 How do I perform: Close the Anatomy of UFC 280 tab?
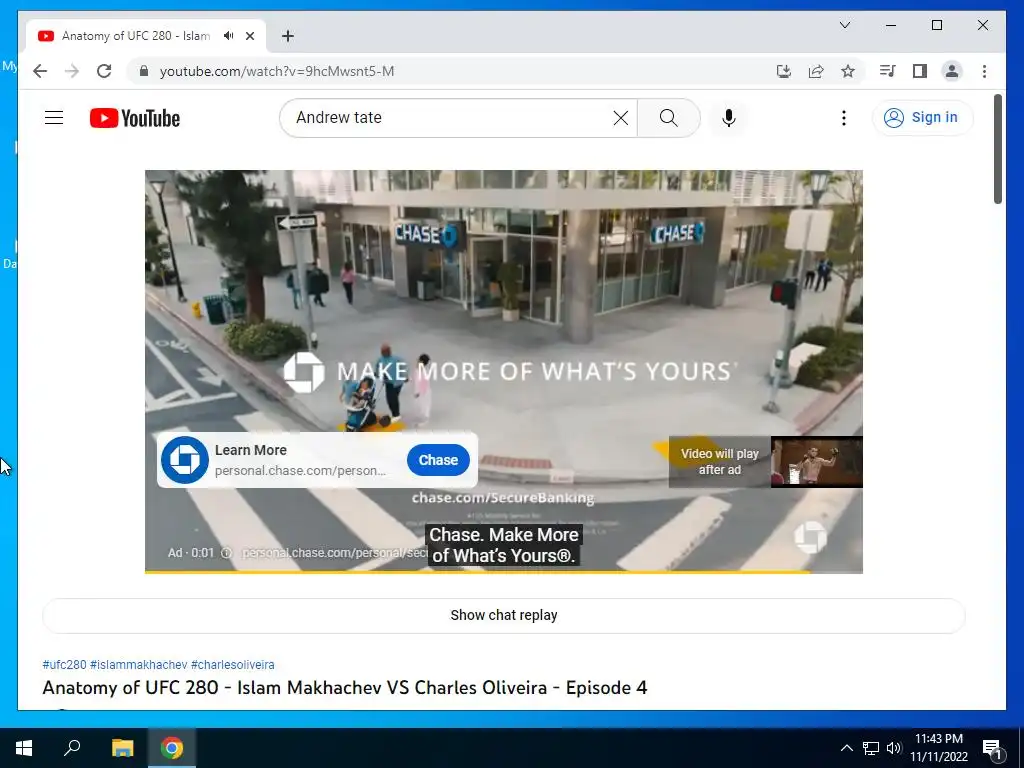250,36
